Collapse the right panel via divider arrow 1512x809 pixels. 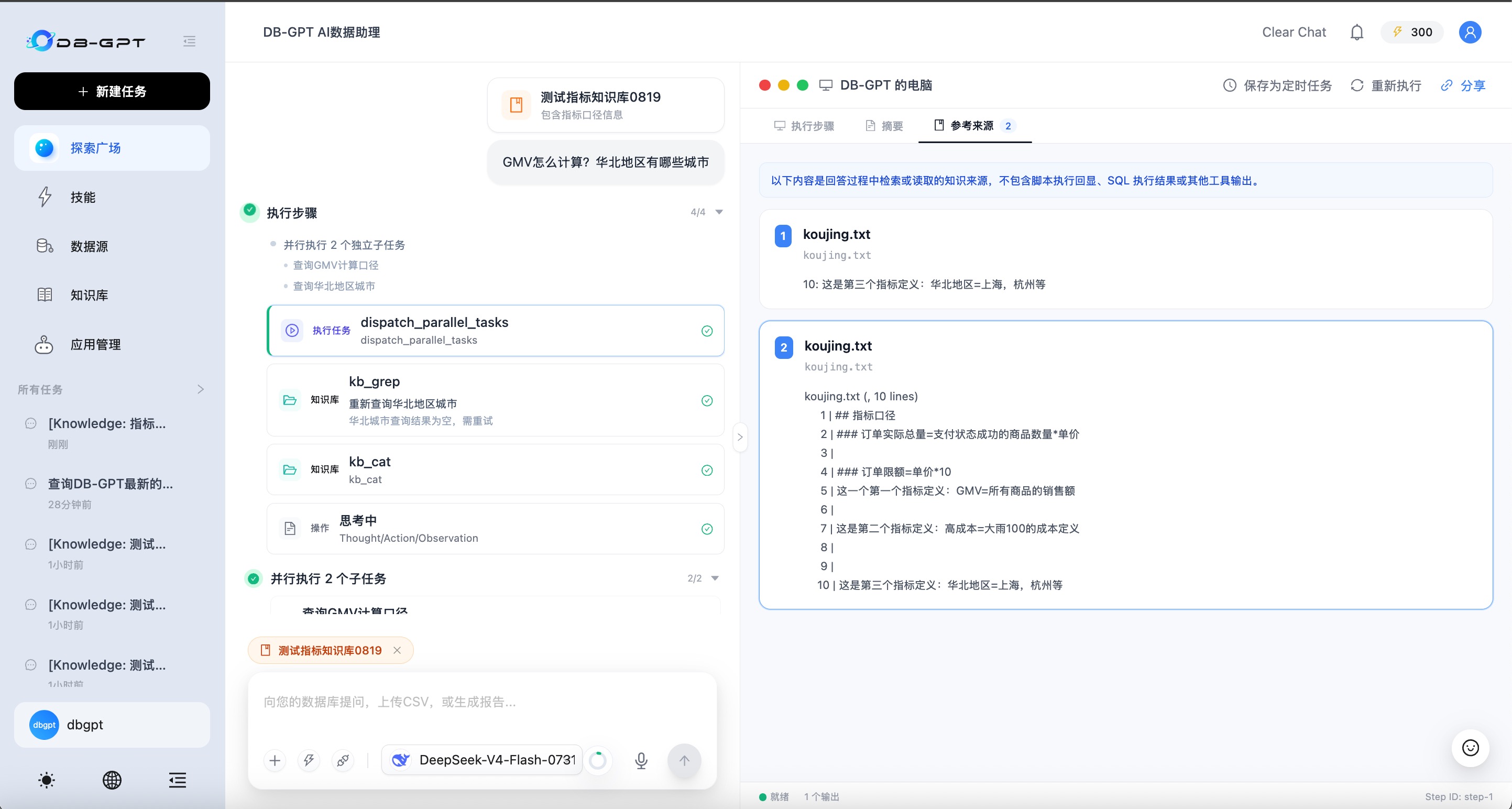coord(740,437)
